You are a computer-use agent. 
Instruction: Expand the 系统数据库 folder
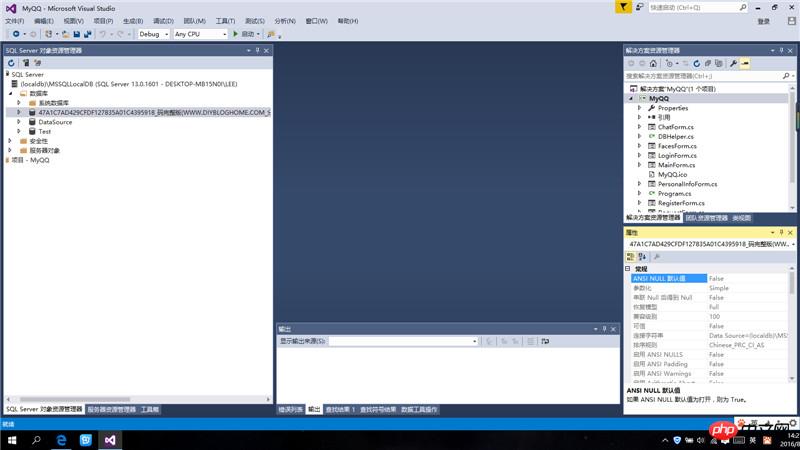coord(19,103)
